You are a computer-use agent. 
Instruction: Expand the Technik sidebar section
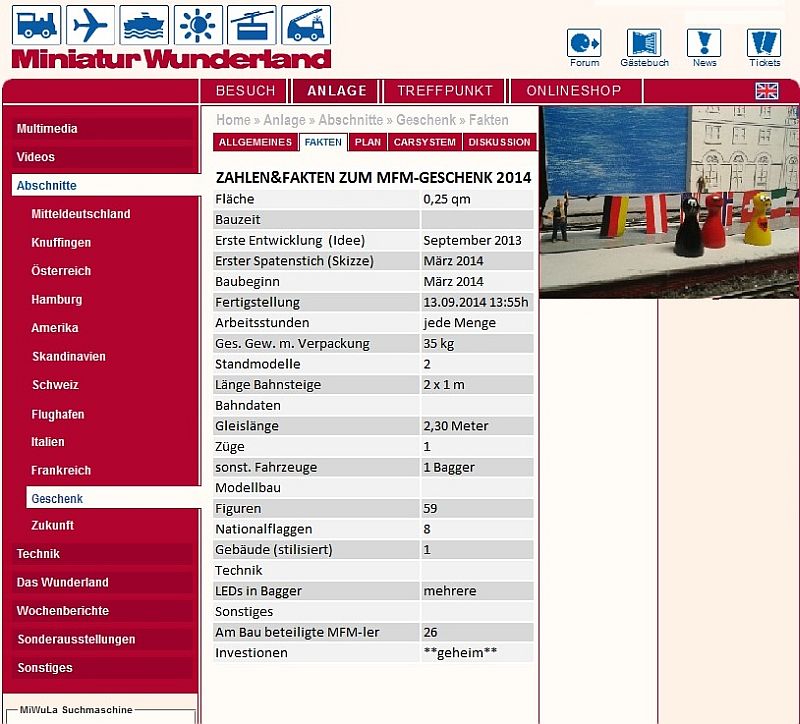39,554
